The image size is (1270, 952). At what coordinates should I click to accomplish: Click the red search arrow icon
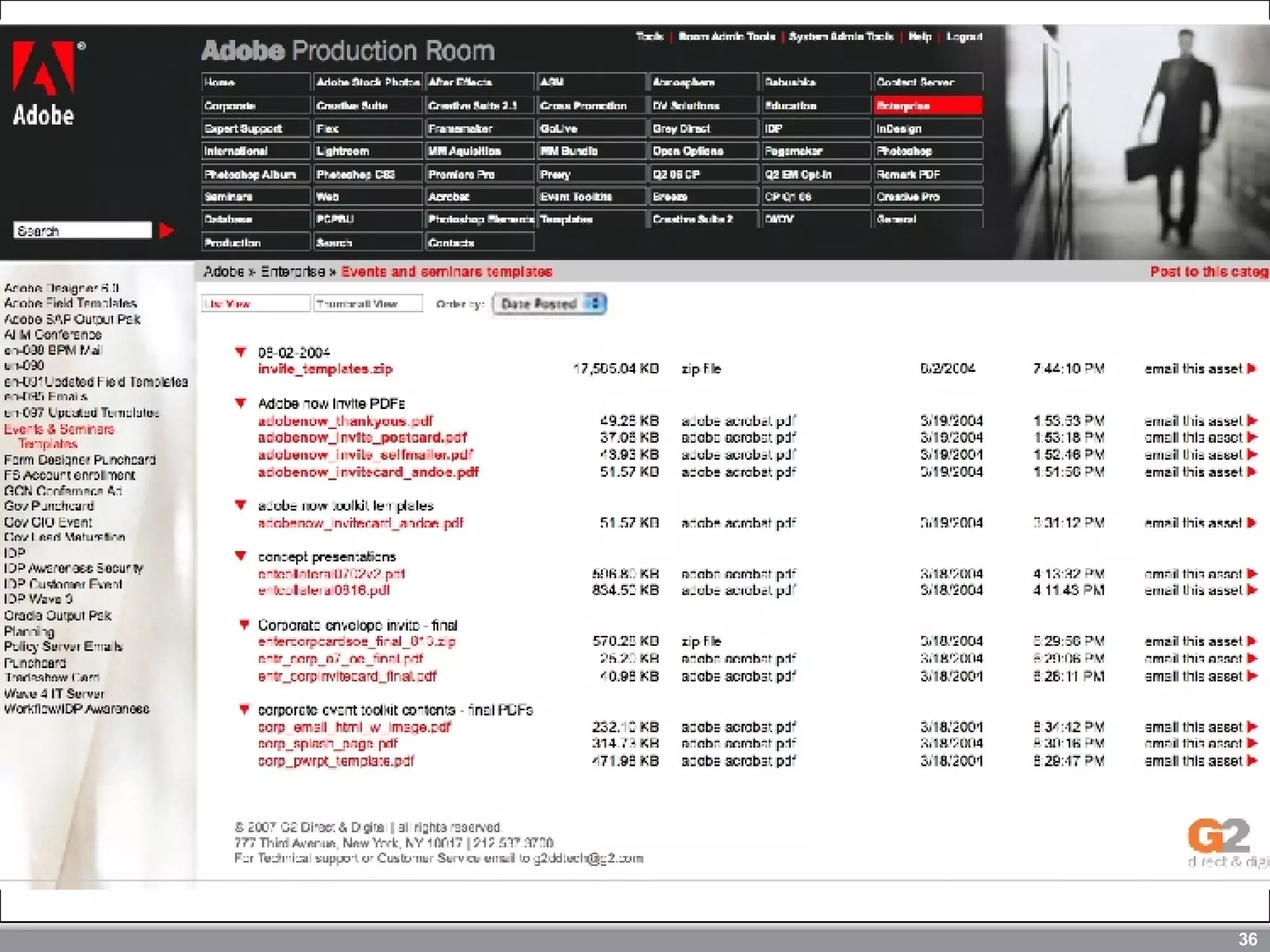click(166, 231)
